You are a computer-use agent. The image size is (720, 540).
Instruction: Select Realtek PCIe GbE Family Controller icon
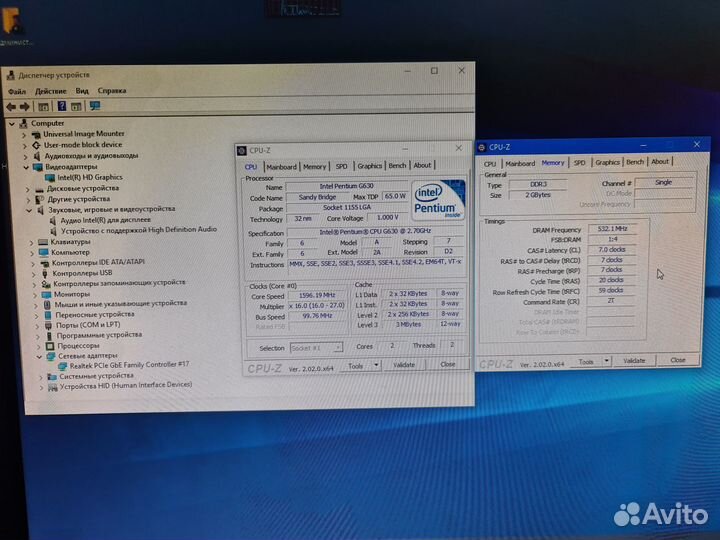coord(62,366)
